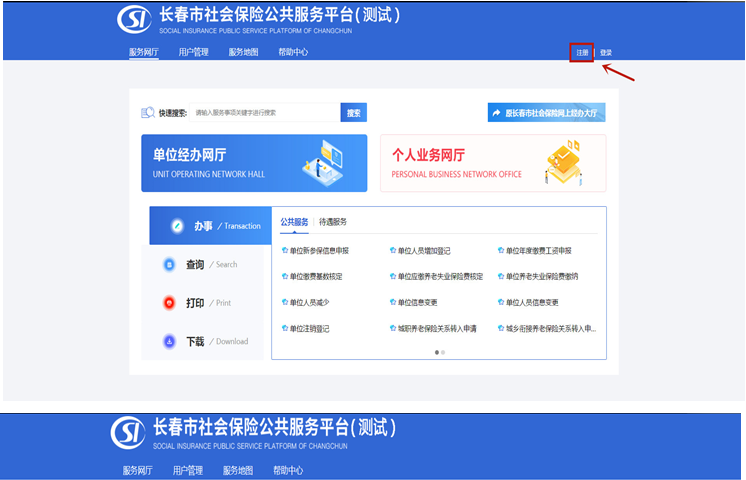Click the first carousel pagination dot
The height and width of the screenshot is (480, 746).
coord(437,353)
